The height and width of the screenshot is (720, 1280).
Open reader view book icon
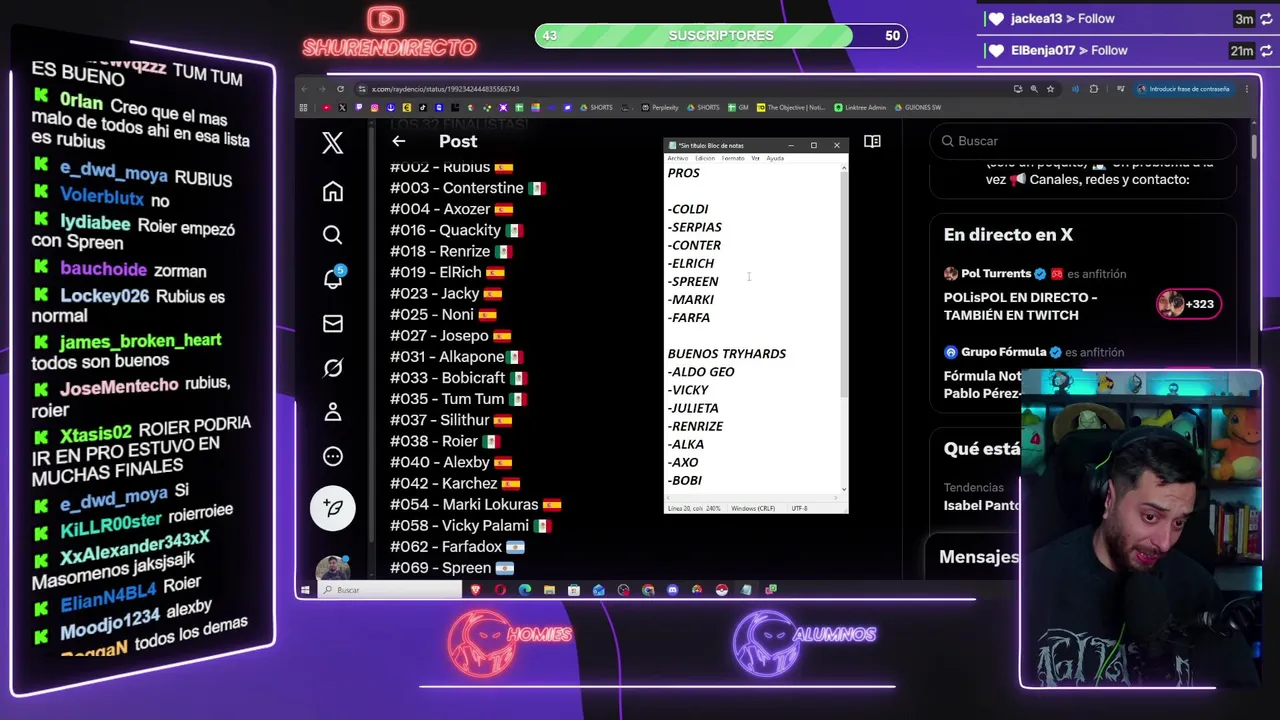[872, 142]
